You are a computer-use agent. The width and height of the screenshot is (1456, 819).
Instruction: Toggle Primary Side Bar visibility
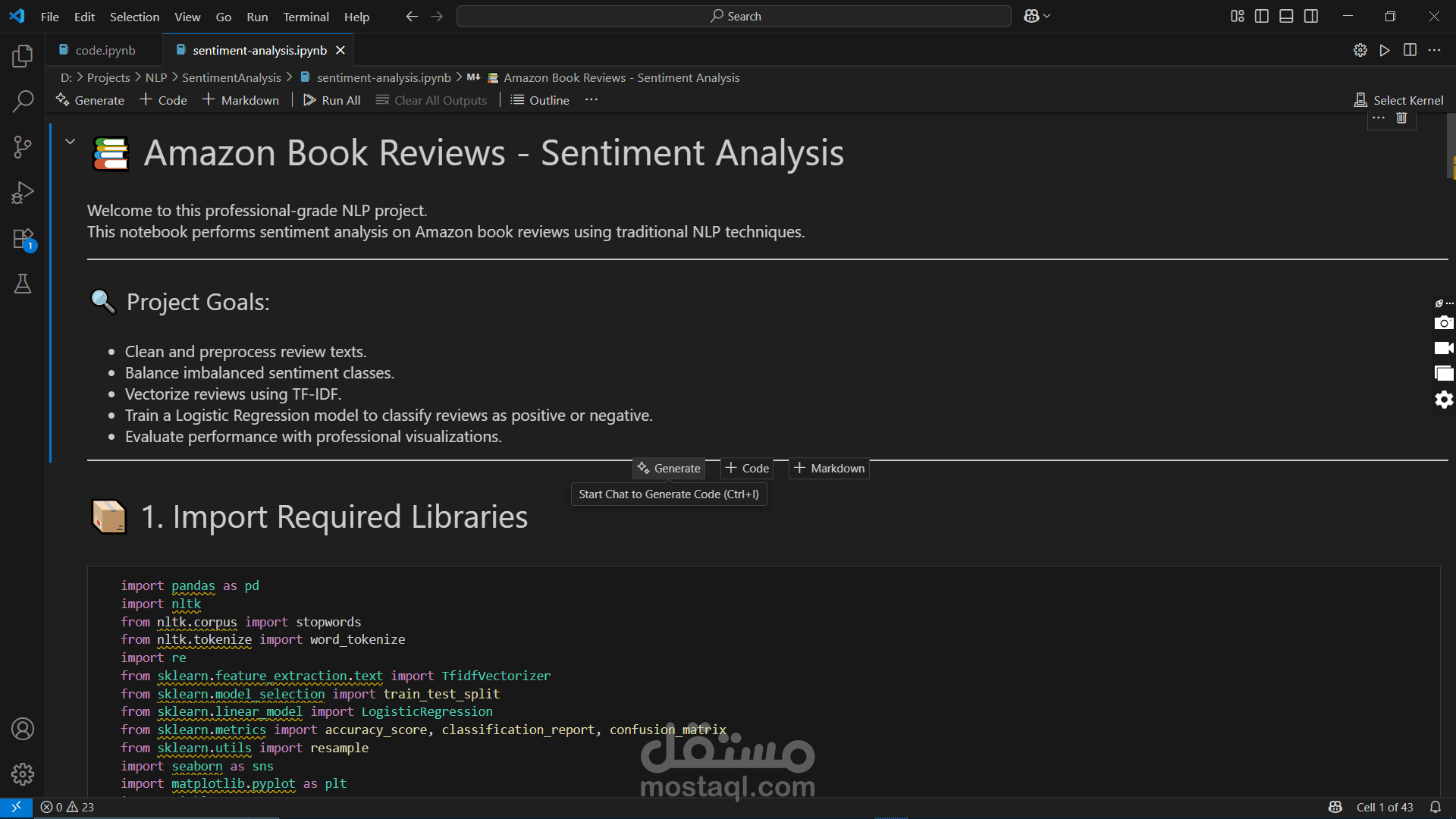point(1262,16)
